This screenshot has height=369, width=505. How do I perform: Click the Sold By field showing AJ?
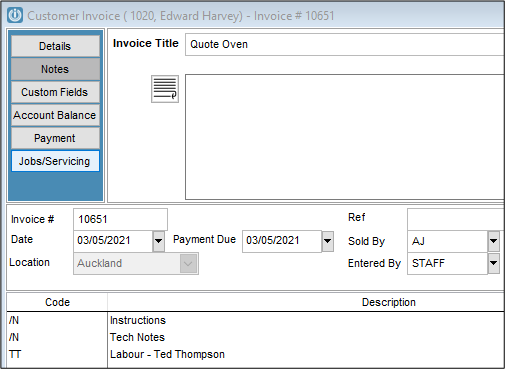tap(447, 241)
